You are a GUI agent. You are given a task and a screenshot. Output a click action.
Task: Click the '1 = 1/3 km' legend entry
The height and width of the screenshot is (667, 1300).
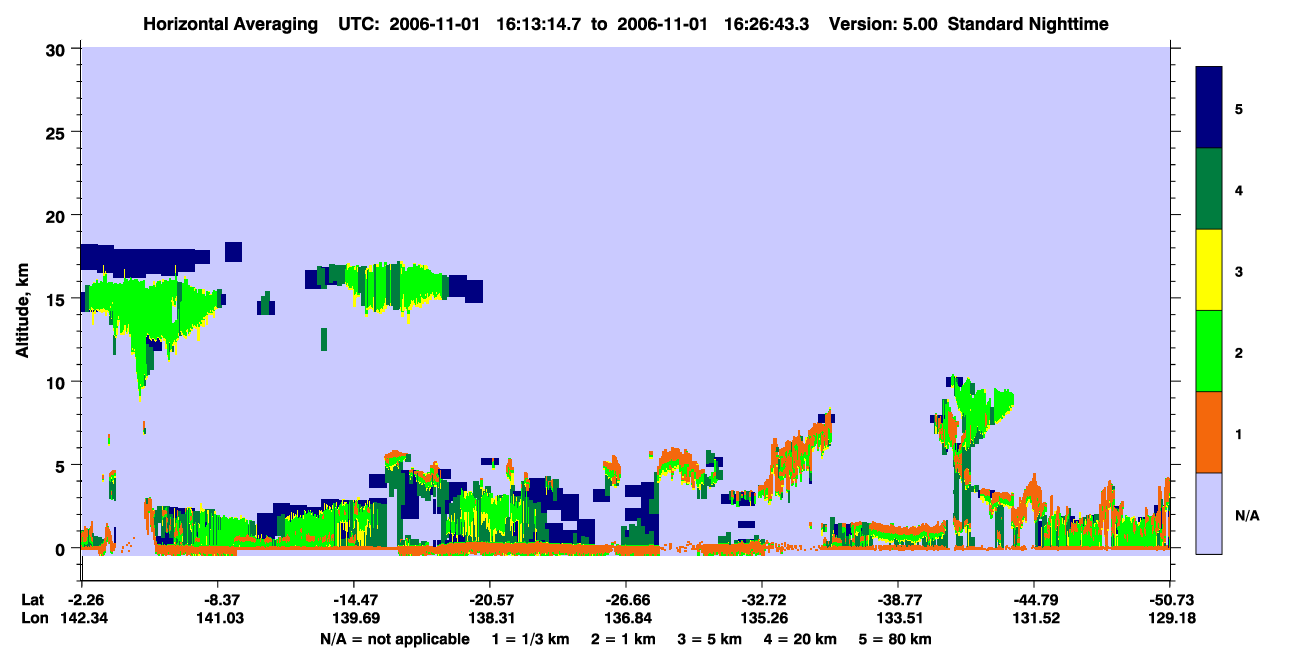pos(530,639)
